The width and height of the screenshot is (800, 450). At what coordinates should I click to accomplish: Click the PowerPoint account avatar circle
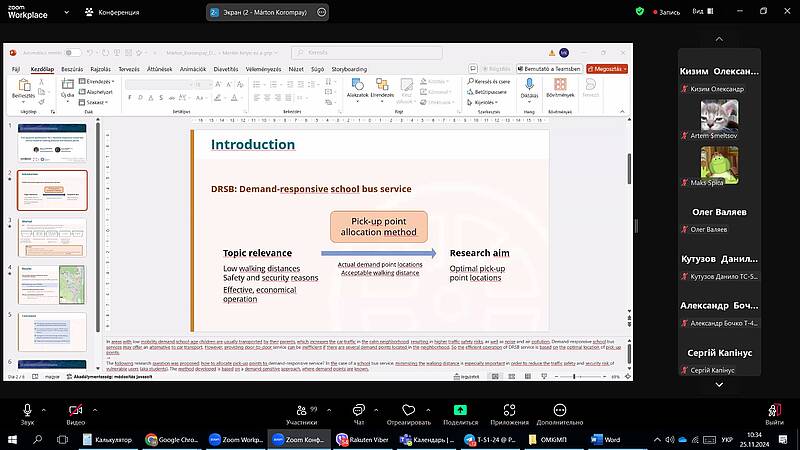(x=564, y=53)
